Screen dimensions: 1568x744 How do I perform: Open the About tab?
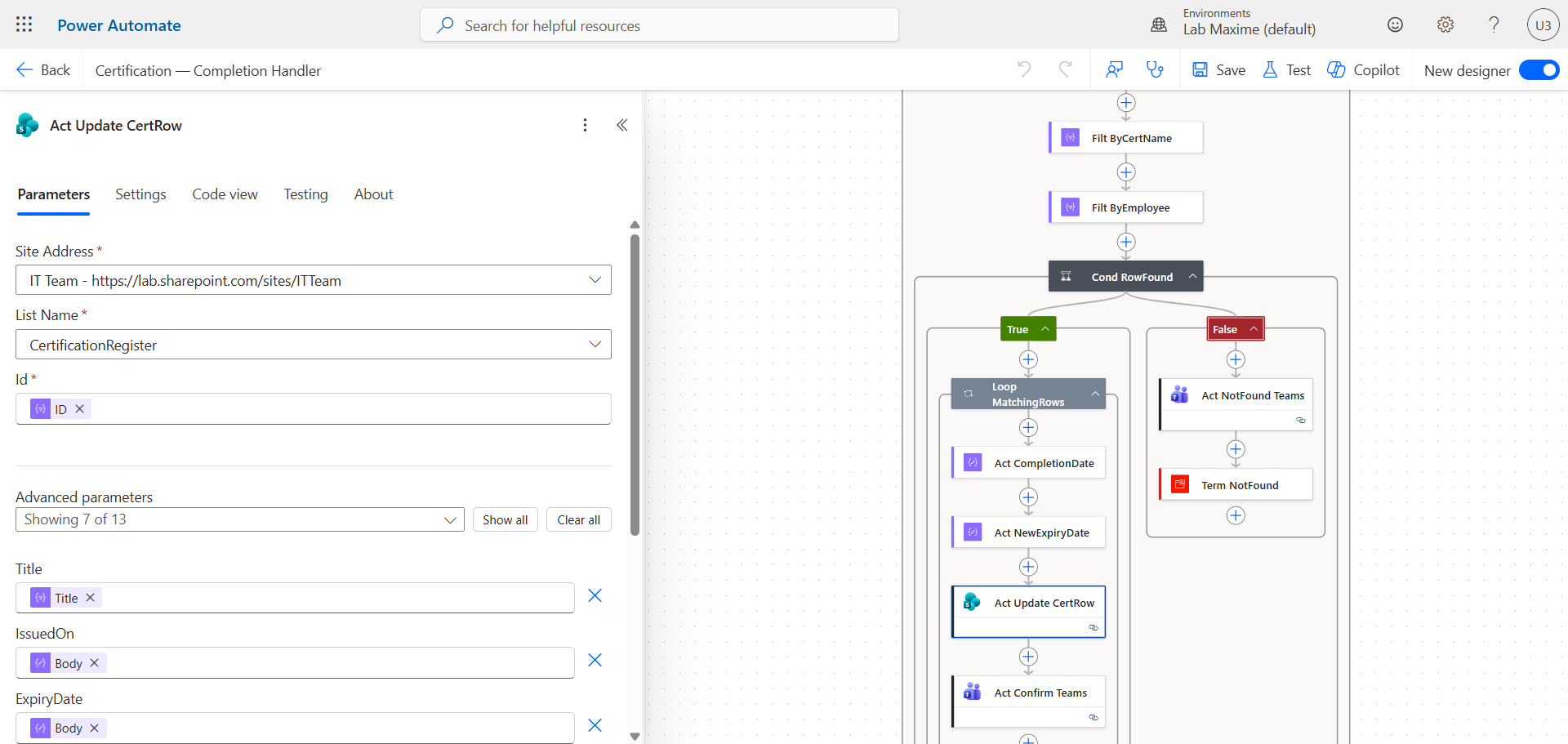pyautogui.click(x=374, y=194)
